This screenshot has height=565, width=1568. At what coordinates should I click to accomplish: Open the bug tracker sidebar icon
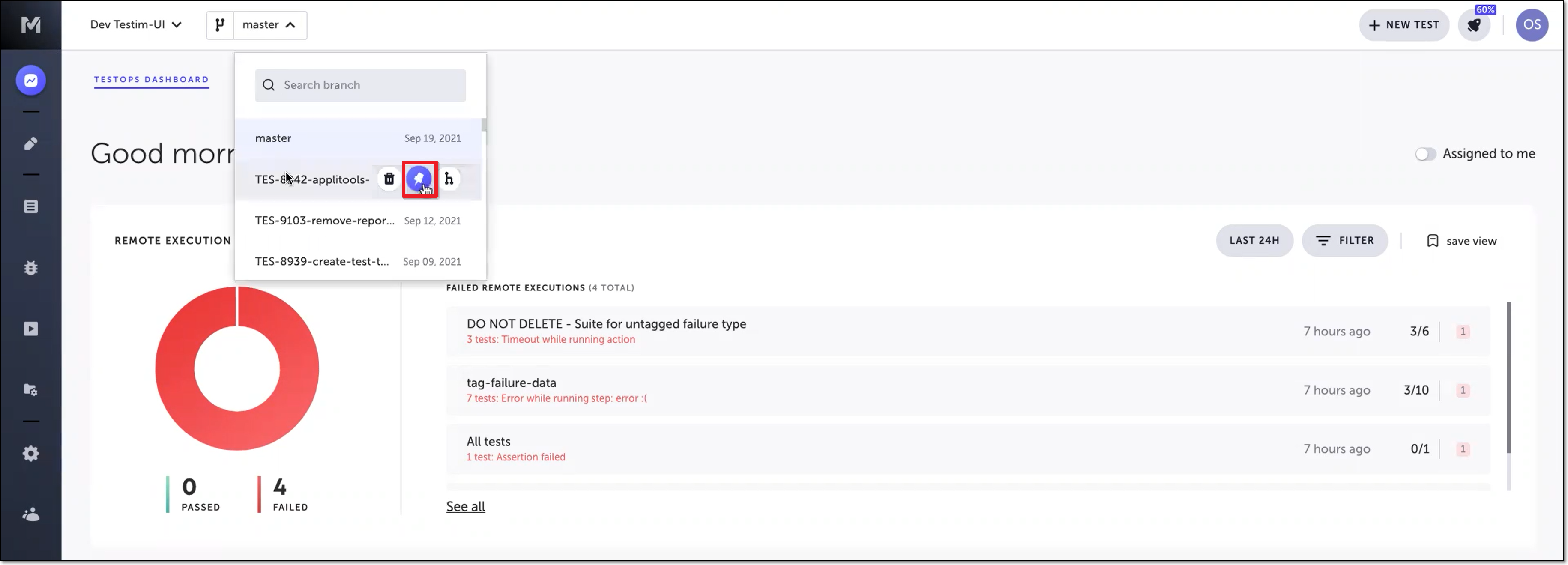click(x=30, y=268)
